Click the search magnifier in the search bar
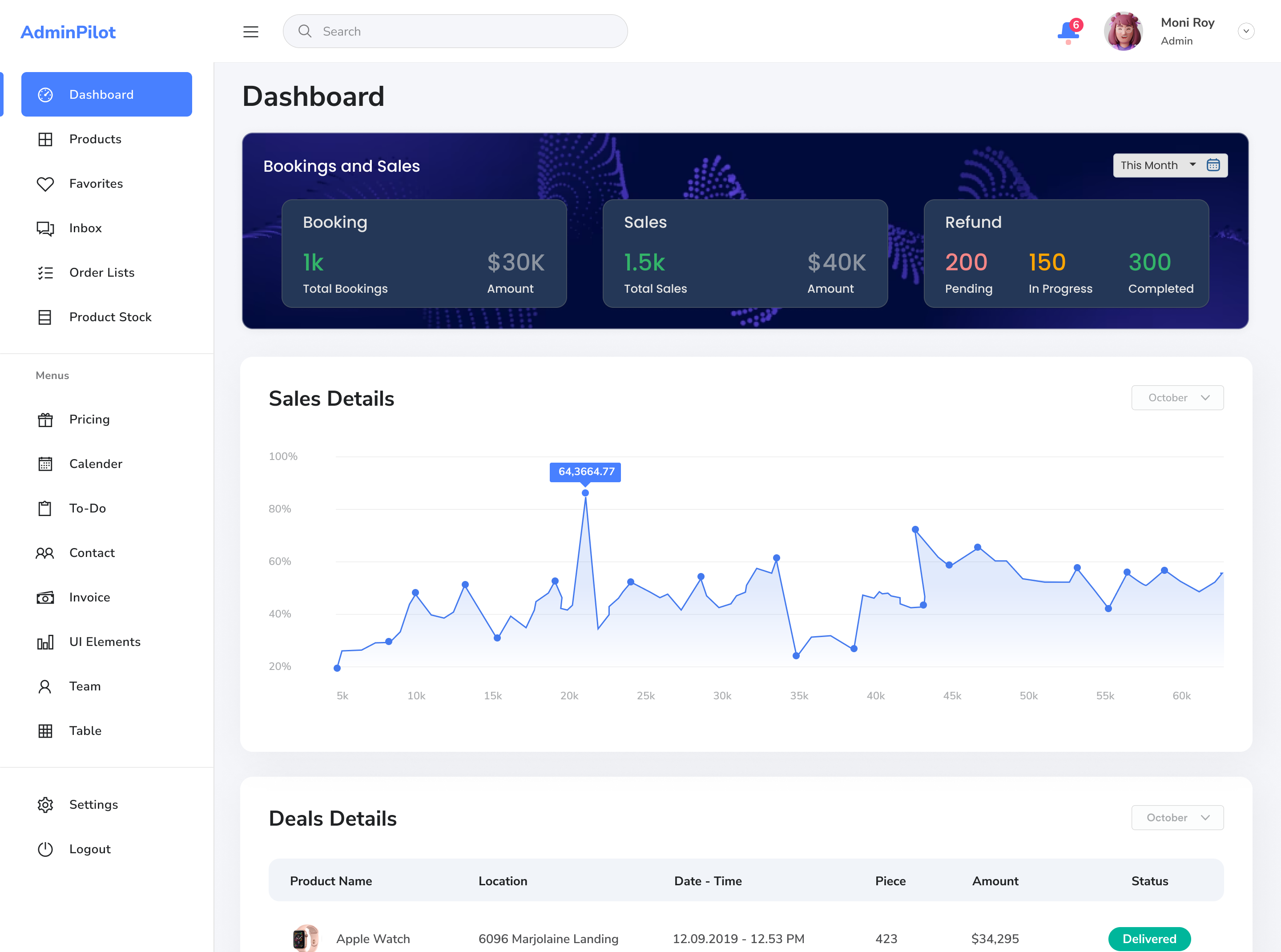This screenshot has width=1281, height=952. 306,31
